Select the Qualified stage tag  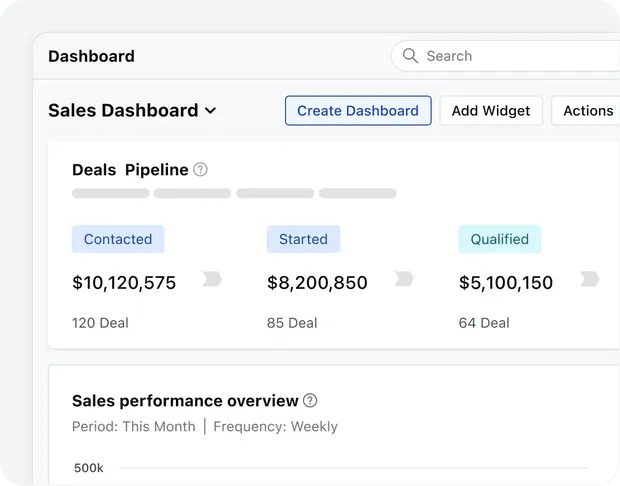[x=500, y=239]
